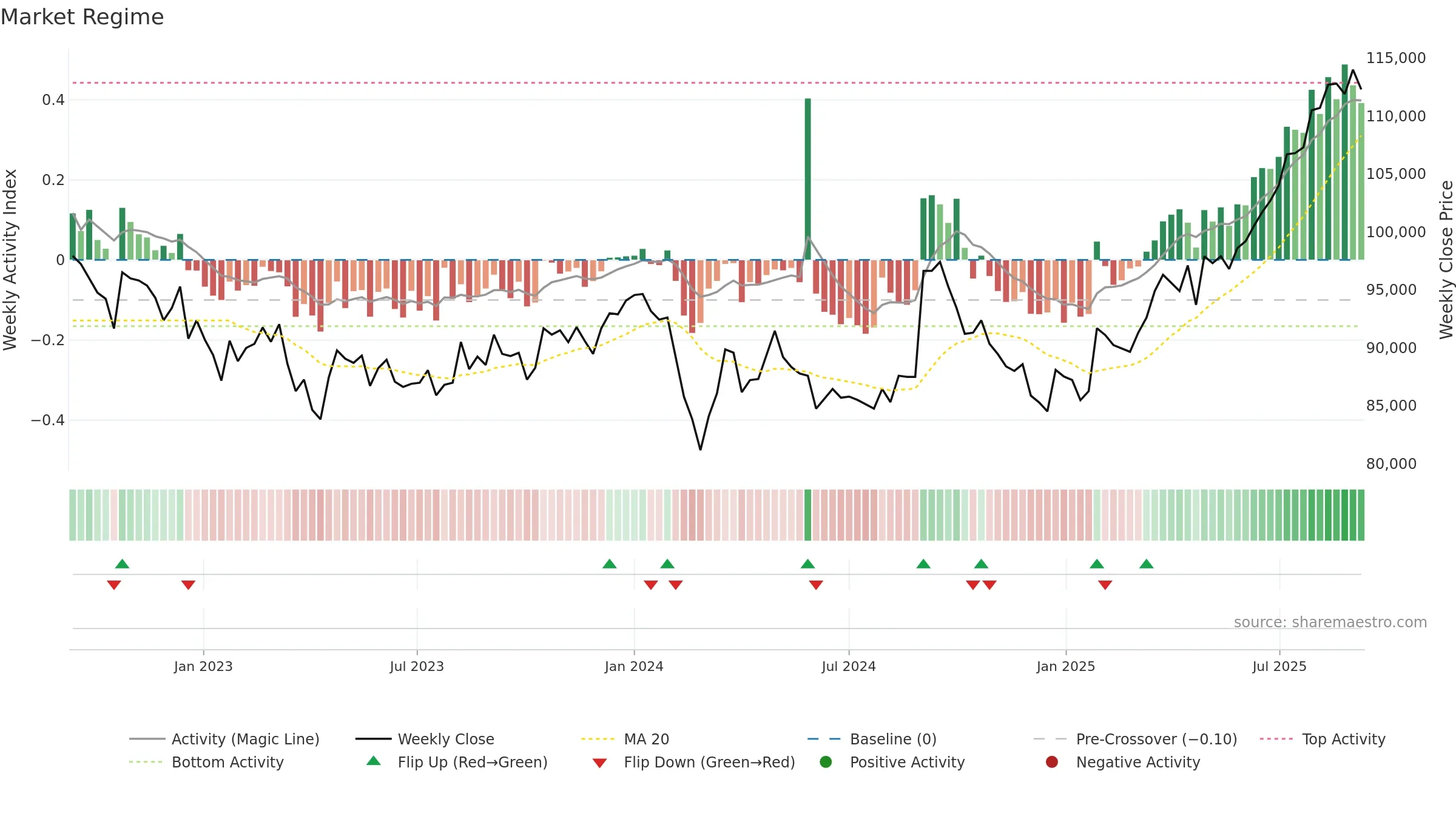Toggle the Flip Down (Green→Red) legend entry
The image size is (1456, 819).
pos(693,762)
